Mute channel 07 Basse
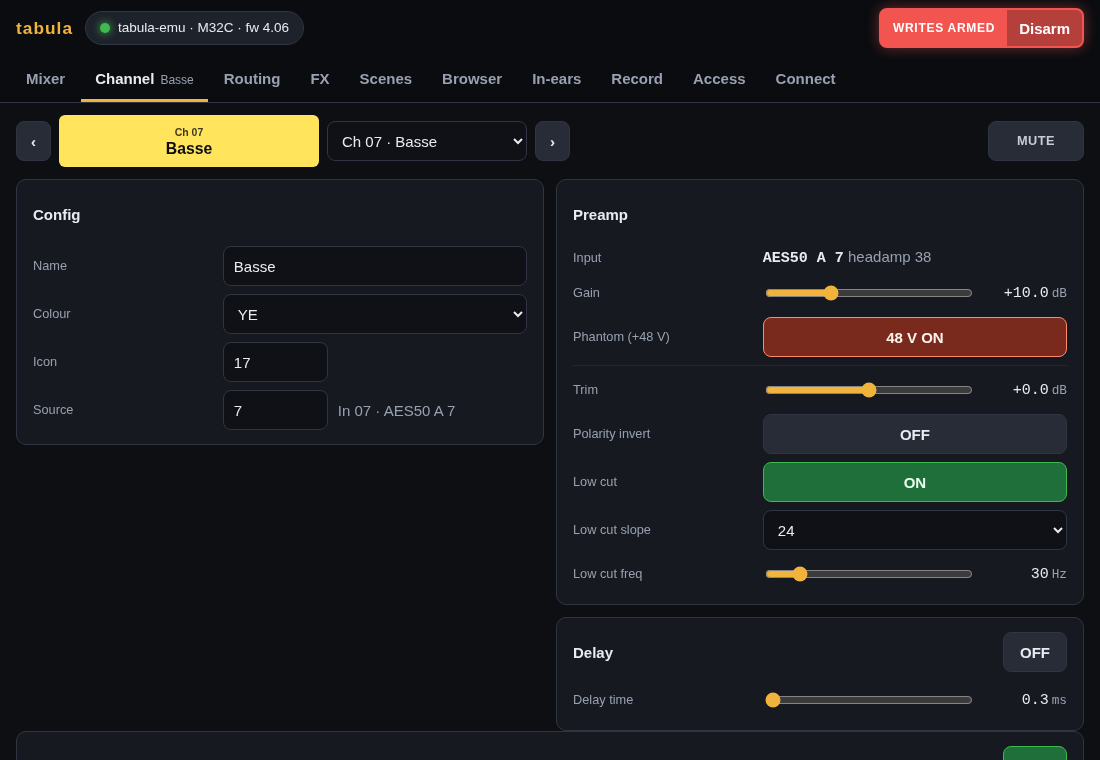1100x760 pixels. [1035, 141]
